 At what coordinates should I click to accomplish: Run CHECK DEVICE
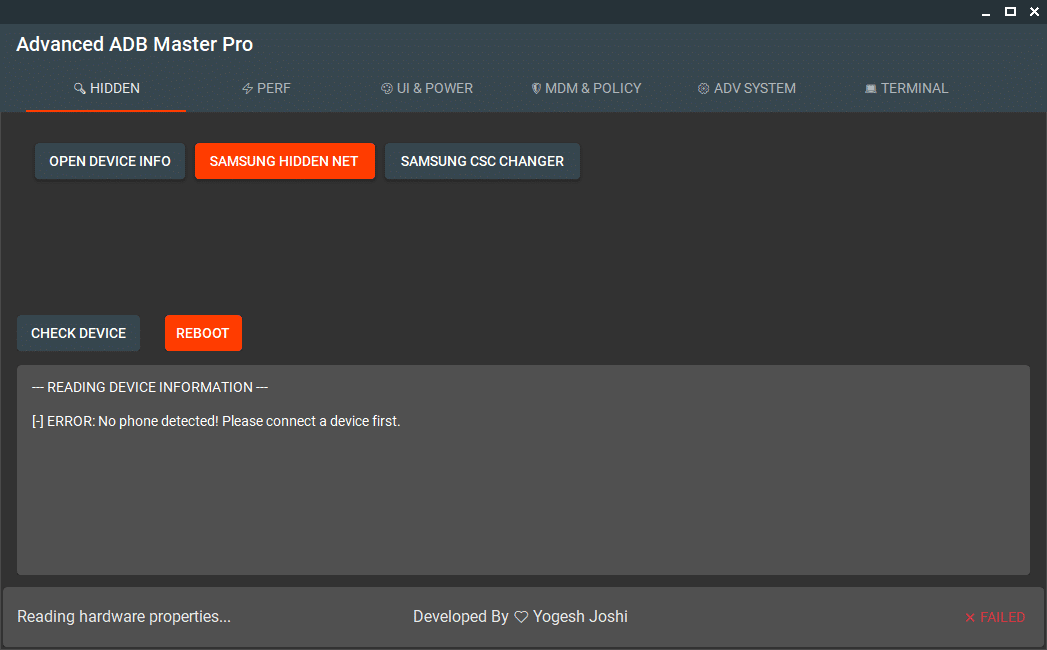[78, 333]
